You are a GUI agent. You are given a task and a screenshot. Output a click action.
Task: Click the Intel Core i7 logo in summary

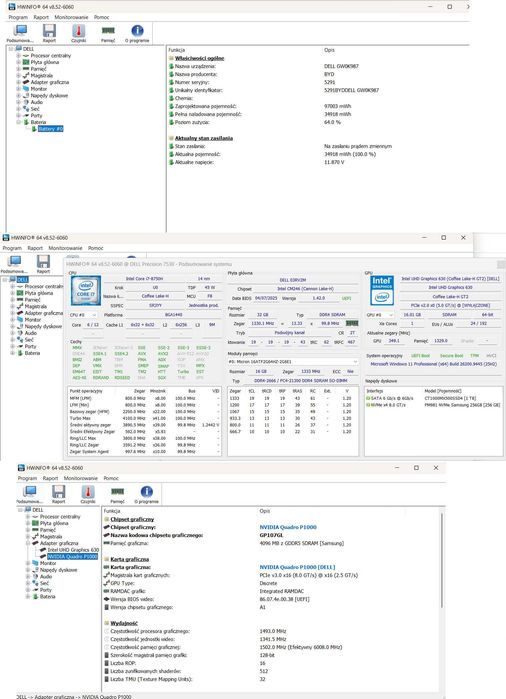(x=86, y=290)
